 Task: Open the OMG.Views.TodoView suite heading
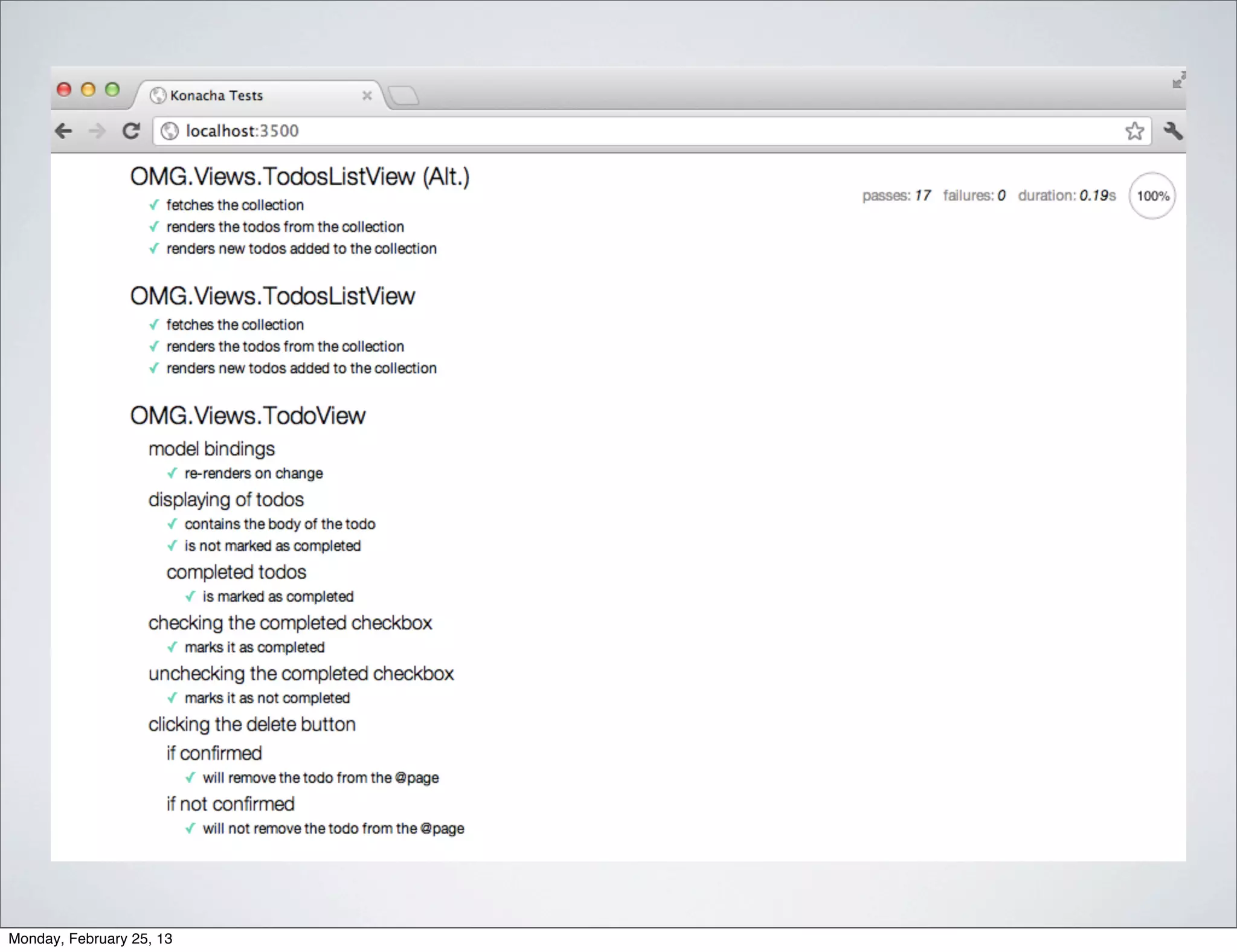click(x=248, y=416)
